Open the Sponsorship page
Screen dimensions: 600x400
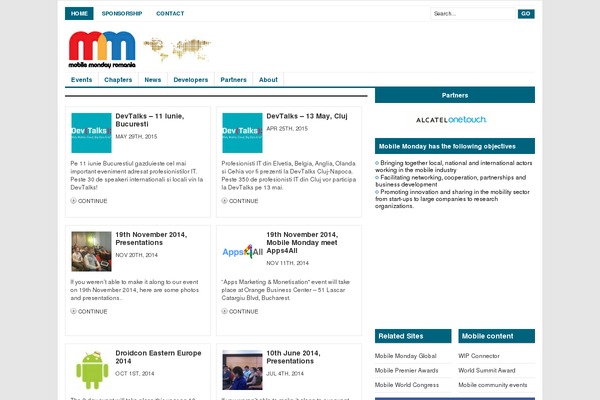(122, 13)
